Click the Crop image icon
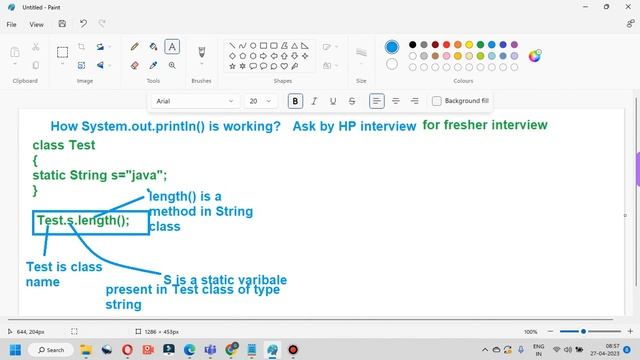640x360 pixels. tap(81, 47)
